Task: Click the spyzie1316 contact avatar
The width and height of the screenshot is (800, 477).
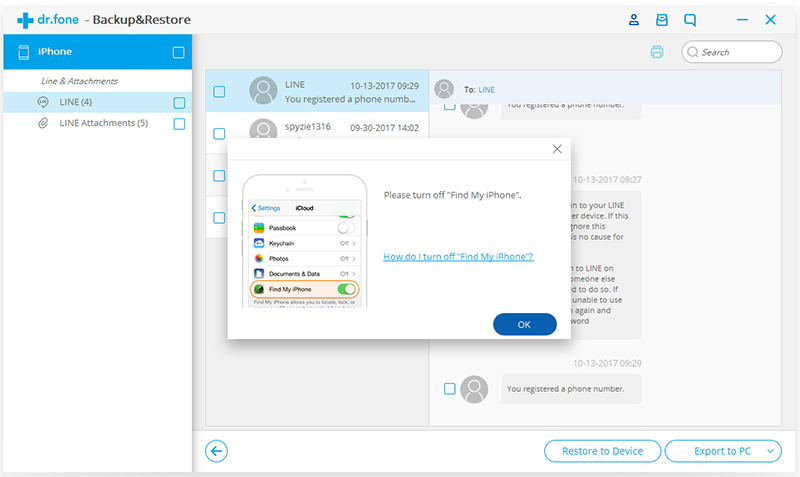Action: pyautogui.click(x=263, y=129)
